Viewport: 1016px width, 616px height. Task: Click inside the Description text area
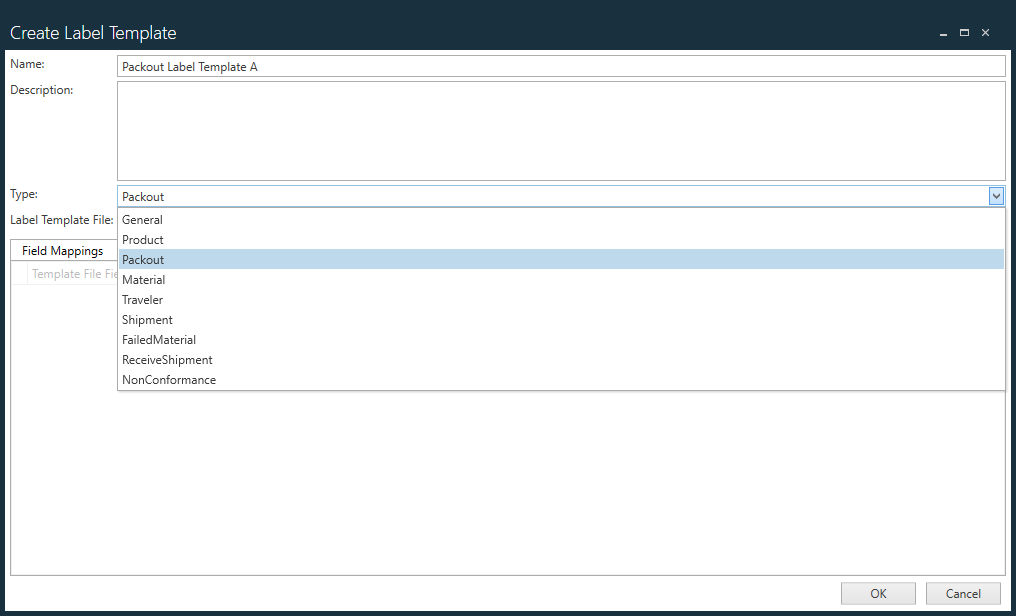coord(560,130)
